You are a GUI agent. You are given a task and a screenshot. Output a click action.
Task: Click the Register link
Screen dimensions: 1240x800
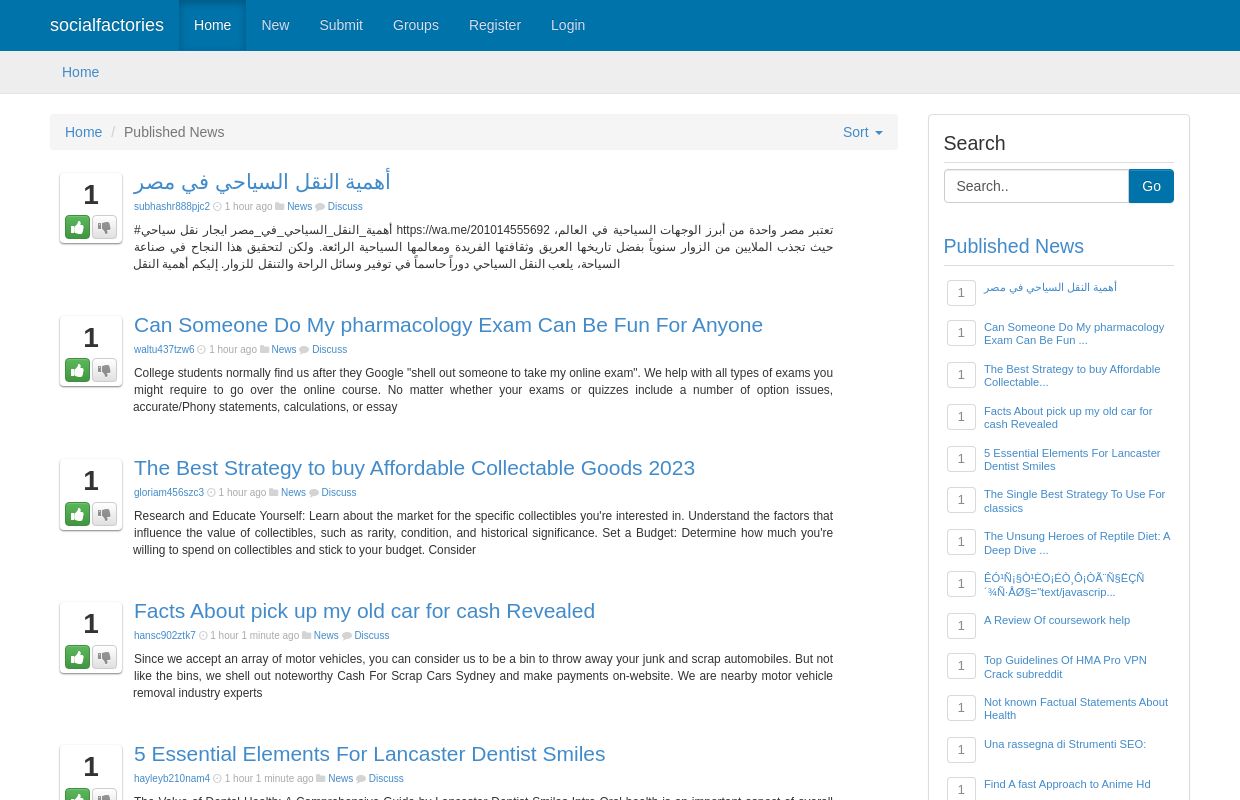[494, 25]
